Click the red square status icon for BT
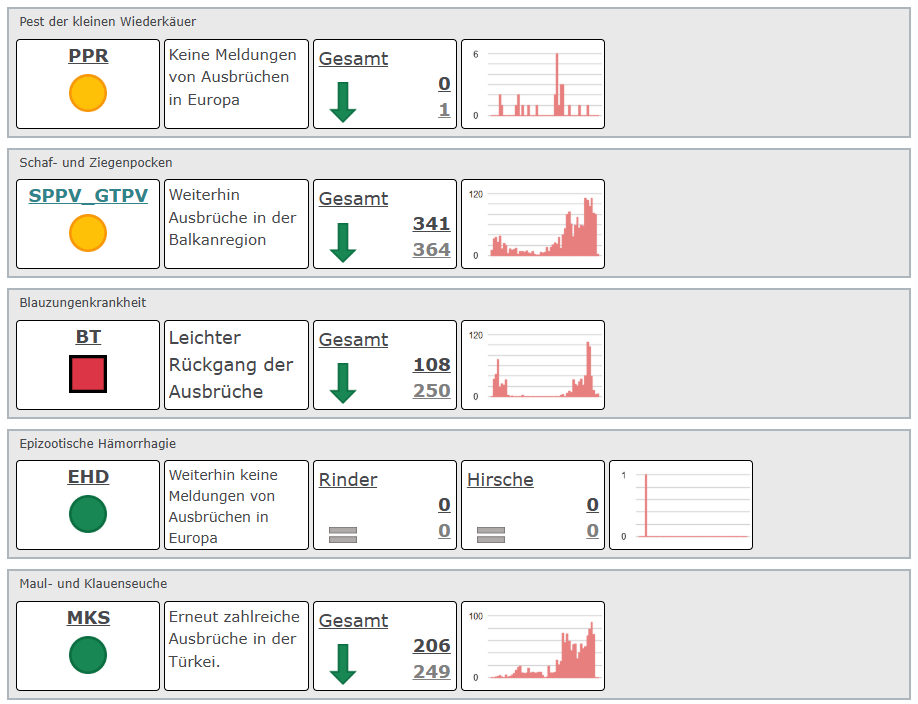 88,374
